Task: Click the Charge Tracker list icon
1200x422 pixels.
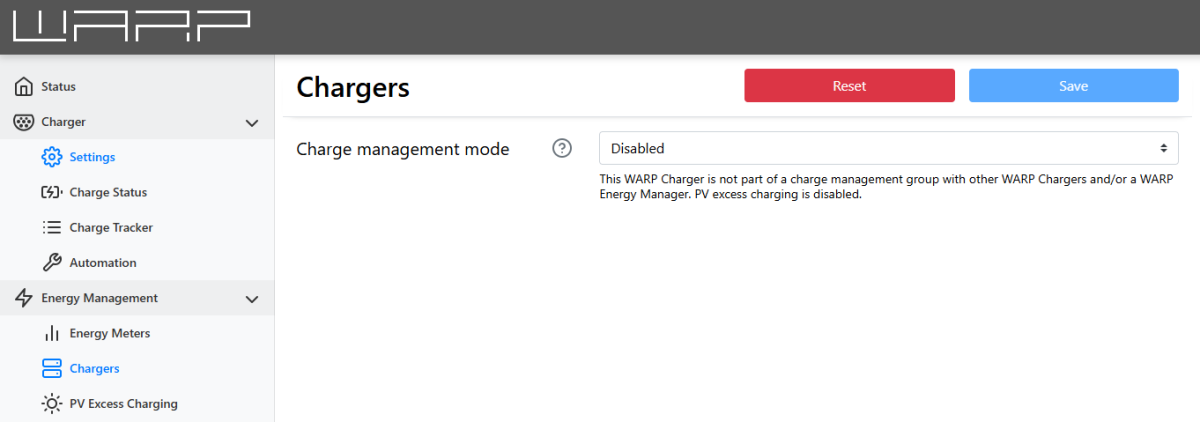Action: click(x=52, y=228)
